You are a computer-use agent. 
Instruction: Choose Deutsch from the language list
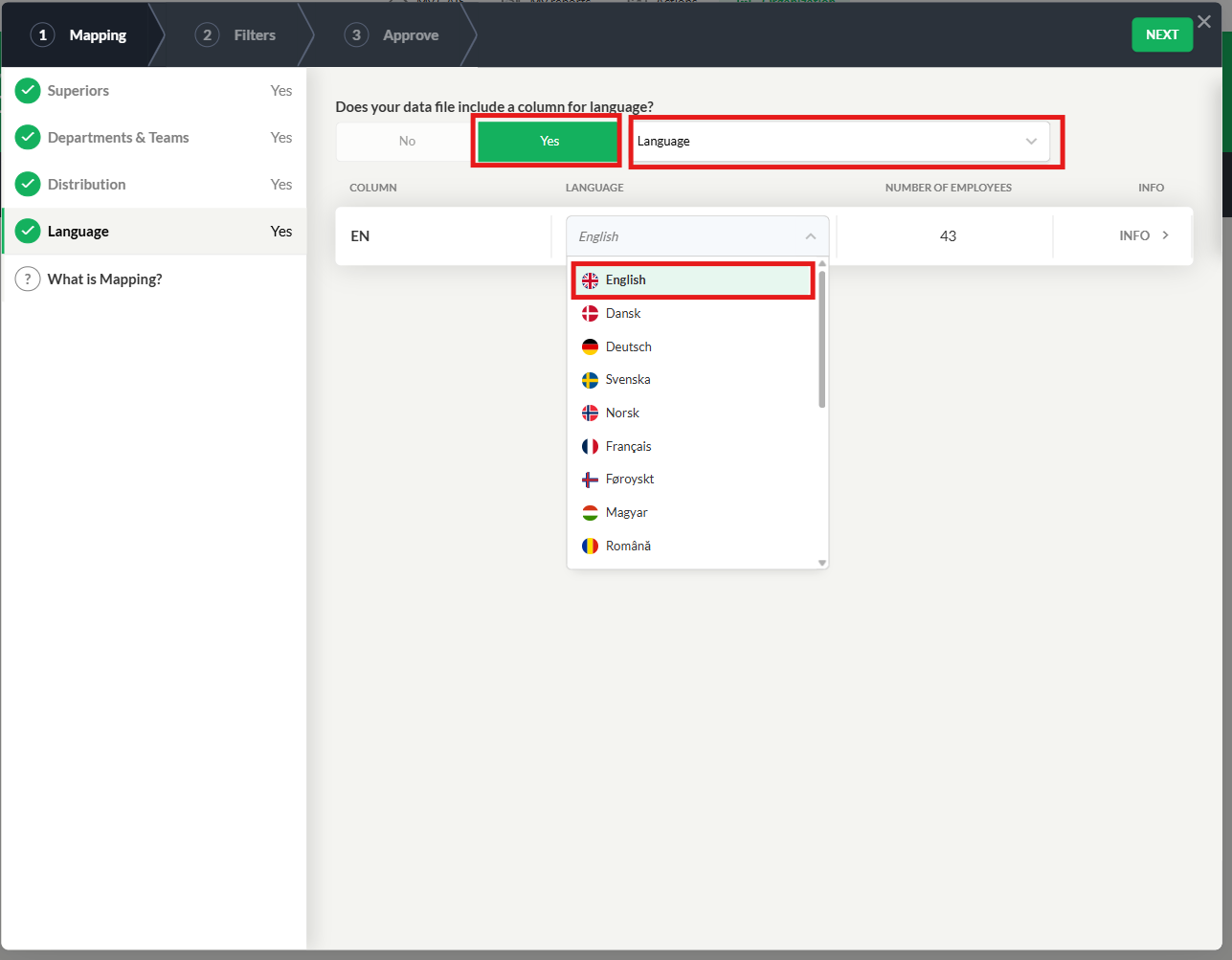click(x=693, y=346)
